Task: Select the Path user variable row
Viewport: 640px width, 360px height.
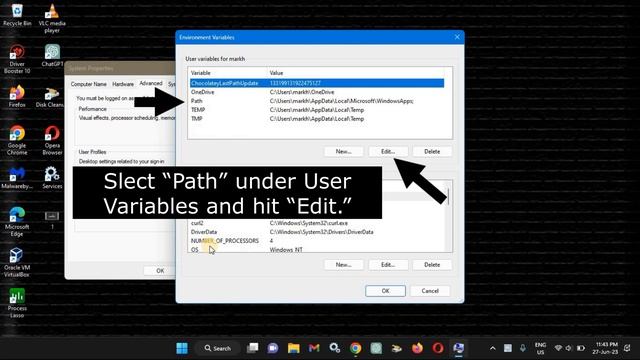Action: 317,101
